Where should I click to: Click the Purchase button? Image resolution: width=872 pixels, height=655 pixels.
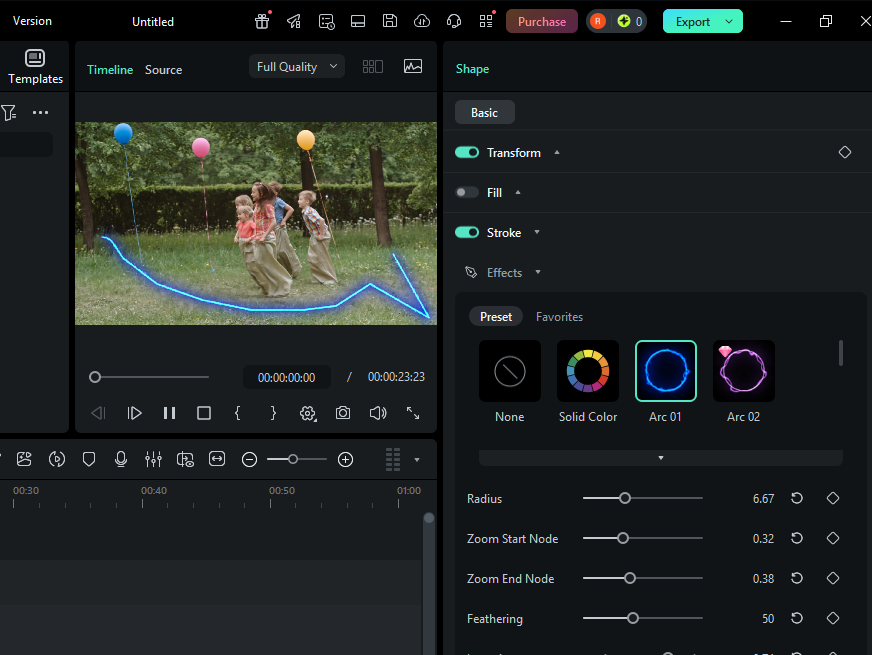(541, 21)
